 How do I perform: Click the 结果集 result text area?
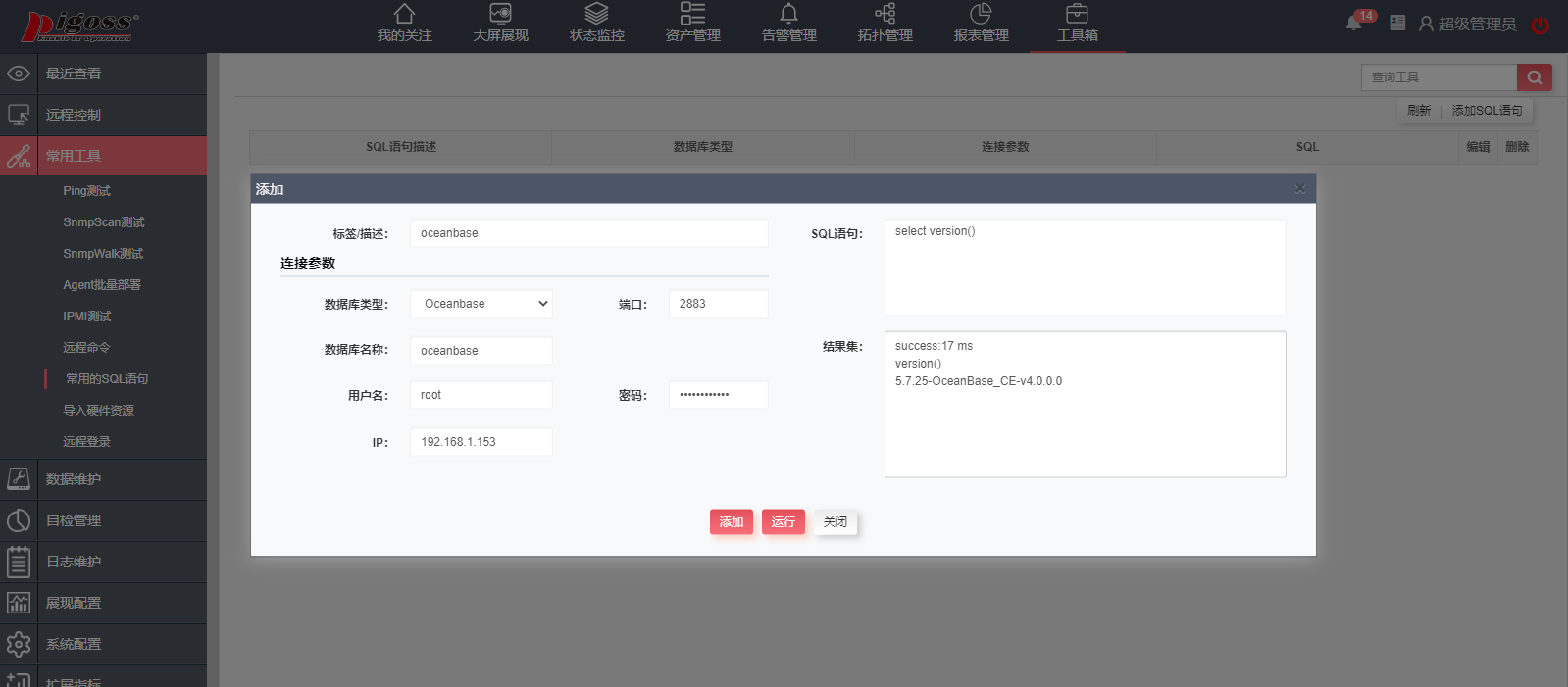click(1085, 404)
